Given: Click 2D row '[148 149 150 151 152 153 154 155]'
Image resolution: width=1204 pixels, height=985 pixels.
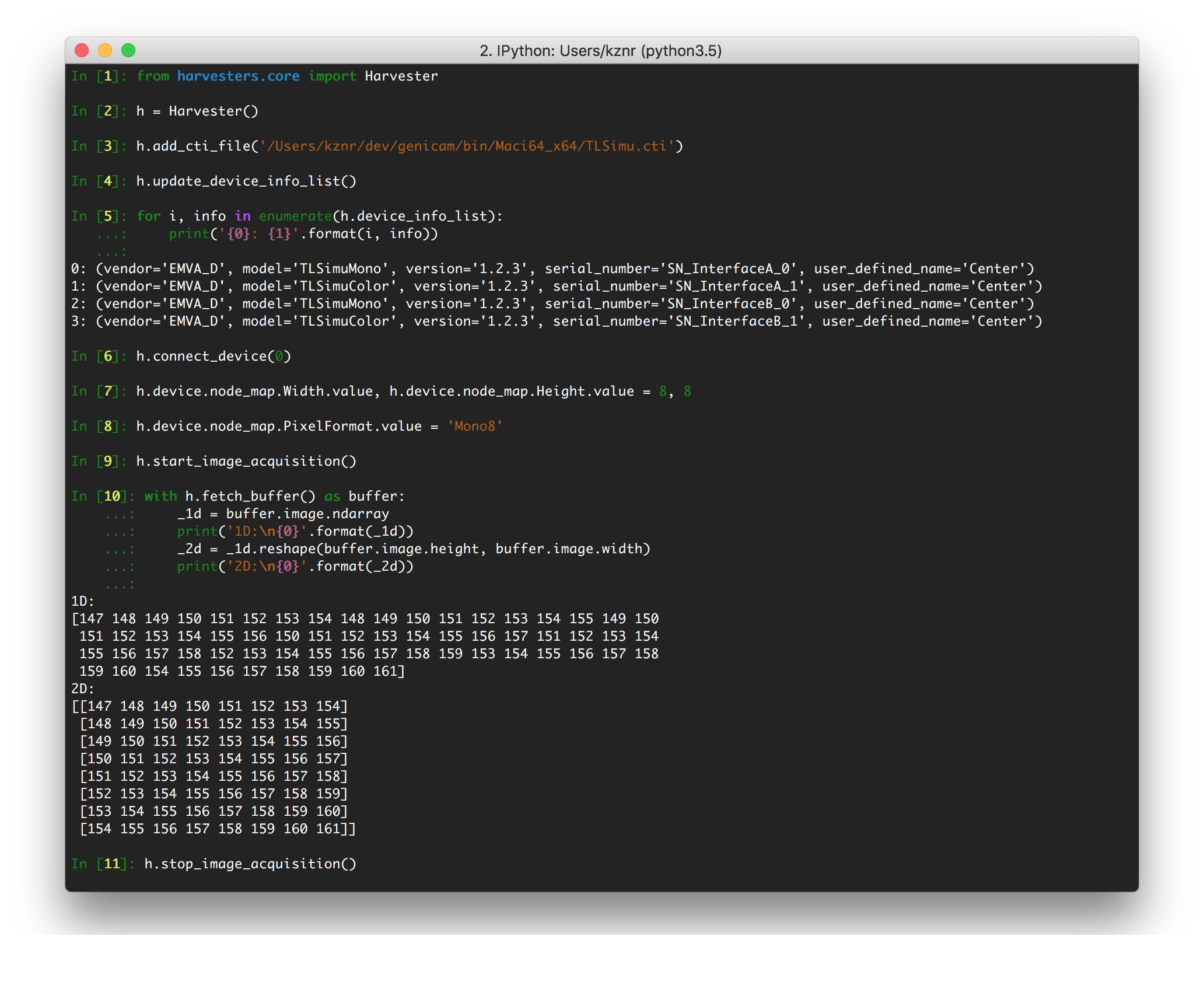Looking at the screenshot, I should (213, 724).
